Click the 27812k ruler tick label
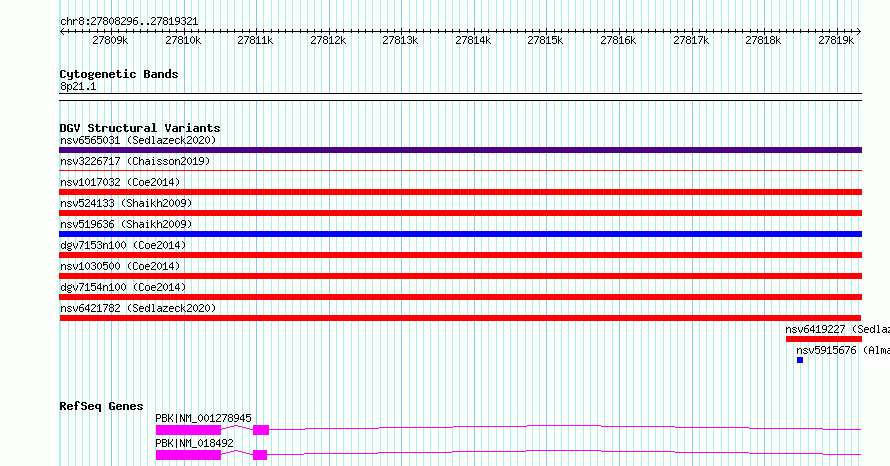 (328, 41)
